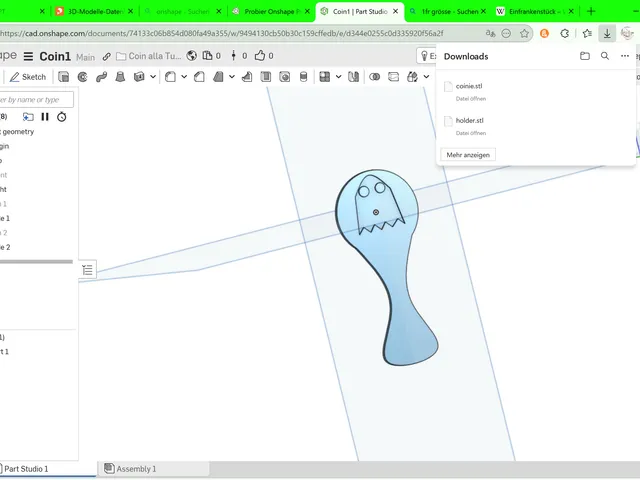Select the Draft tool

(x=218, y=77)
